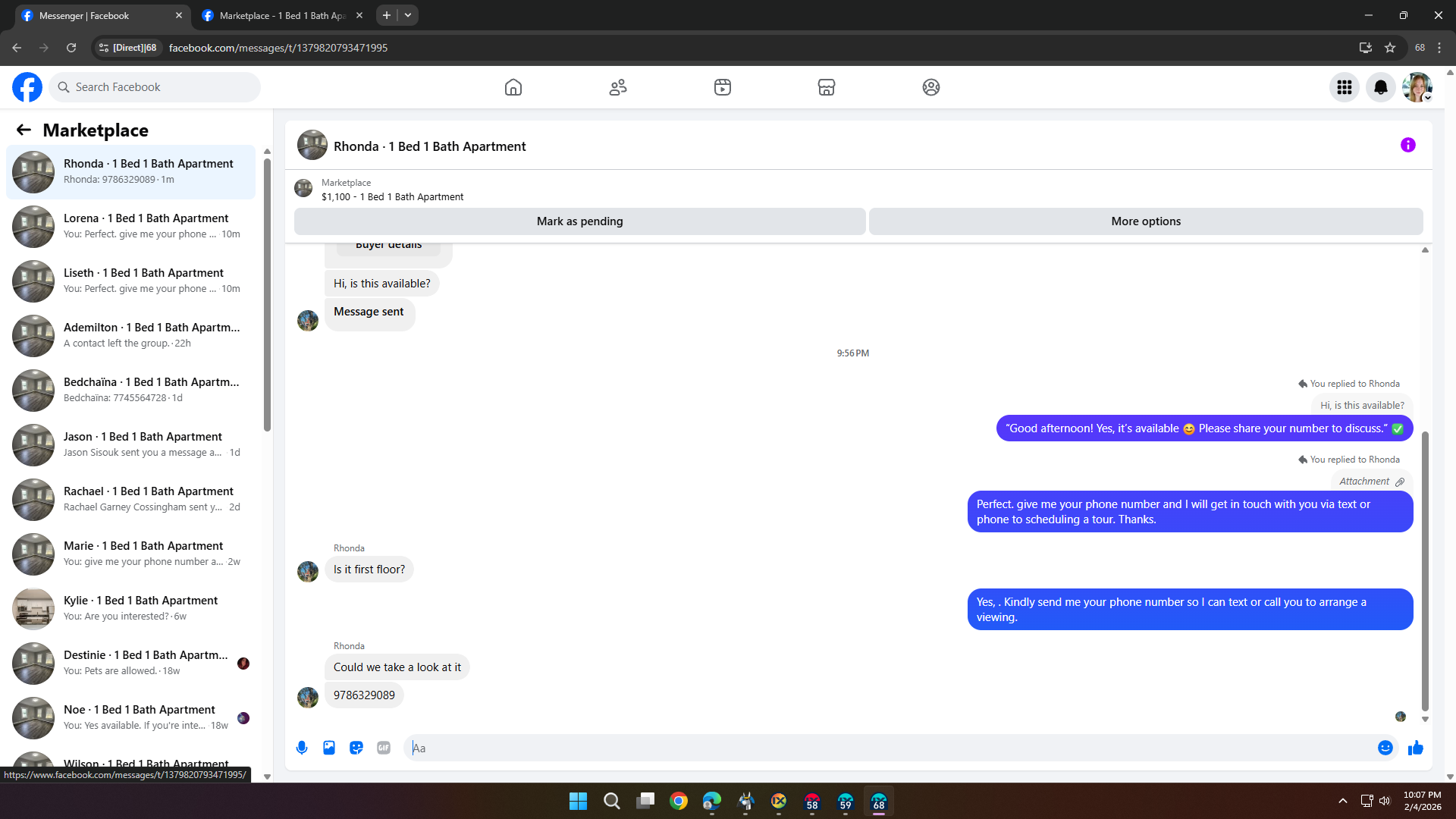Send a thumbs up like
This screenshot has width=1456, height=819.
click(x=1415, y=748)
